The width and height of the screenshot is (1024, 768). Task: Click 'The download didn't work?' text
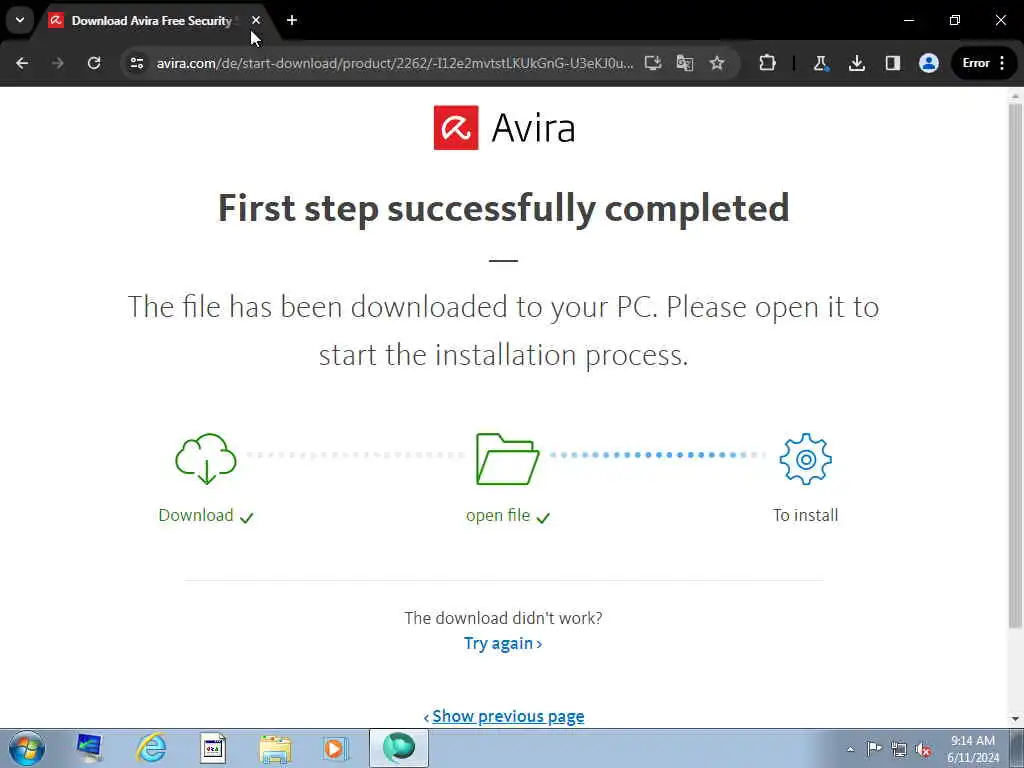coord(503,618)
